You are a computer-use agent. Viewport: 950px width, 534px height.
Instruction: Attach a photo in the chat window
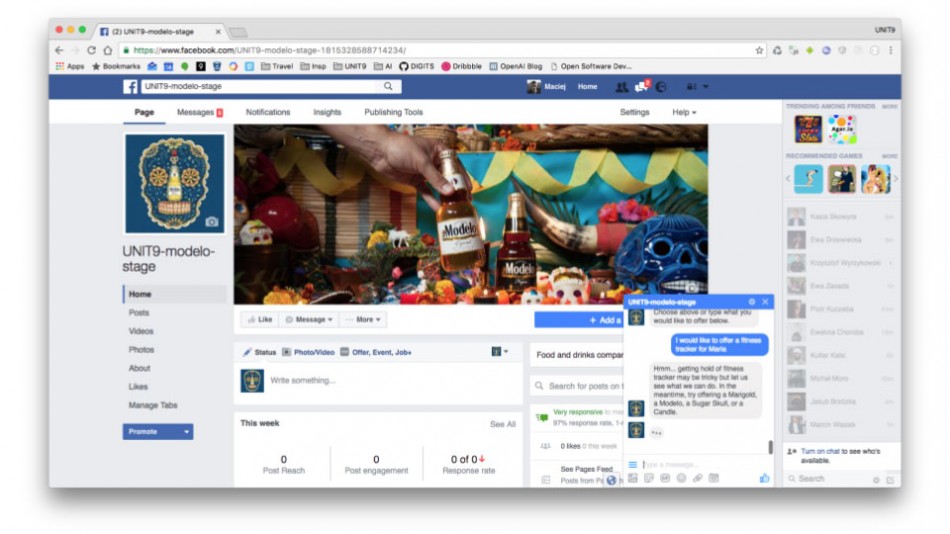(633, 478)
